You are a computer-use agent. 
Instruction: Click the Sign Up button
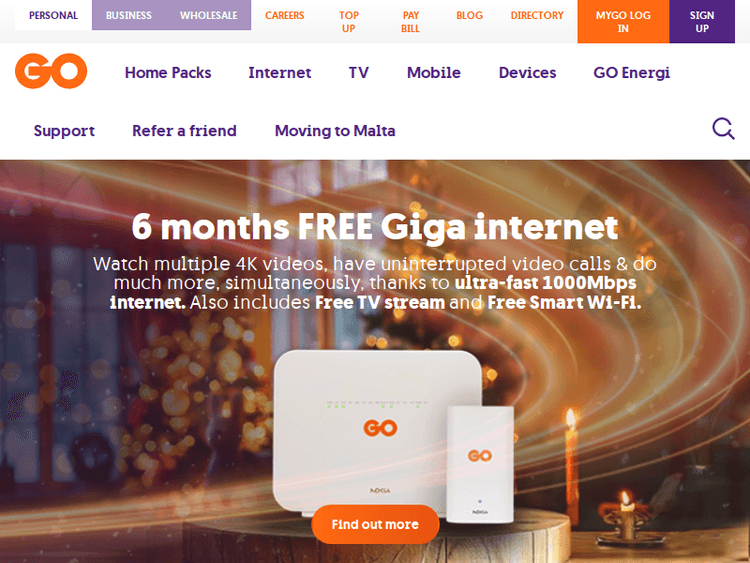click(702, 22)
